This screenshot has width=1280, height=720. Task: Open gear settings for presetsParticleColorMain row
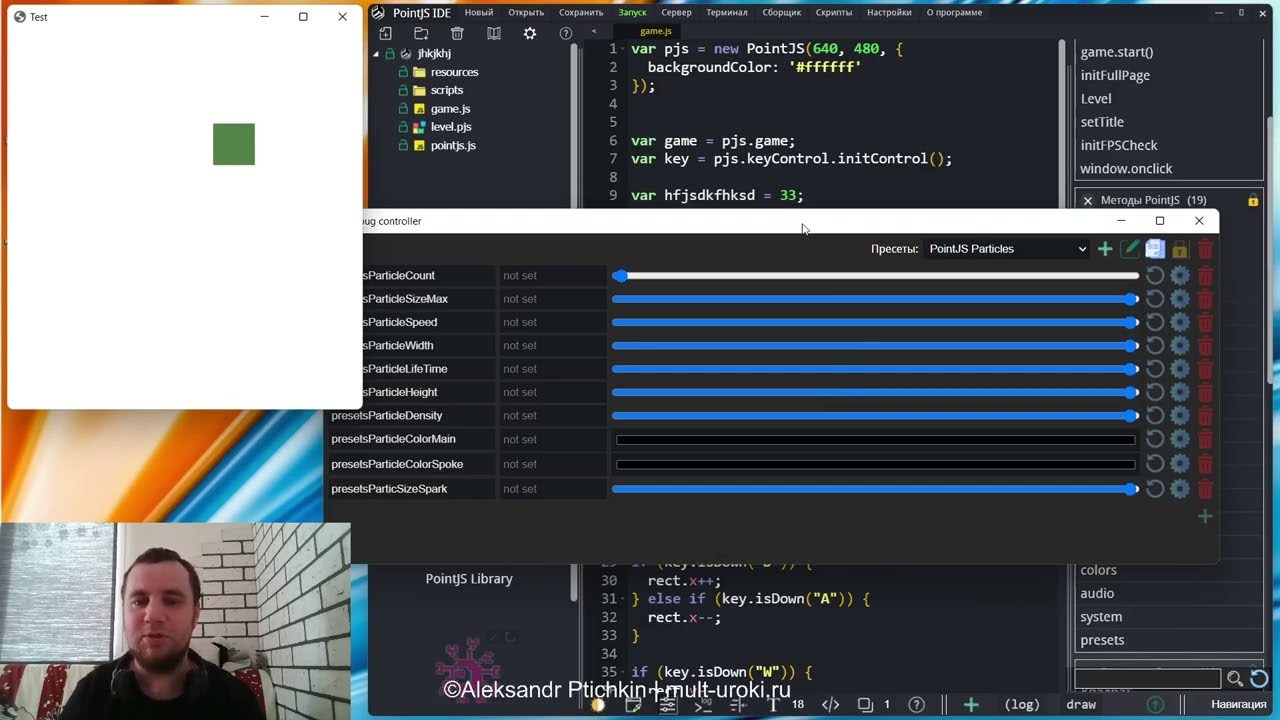tap(1180, 439)
